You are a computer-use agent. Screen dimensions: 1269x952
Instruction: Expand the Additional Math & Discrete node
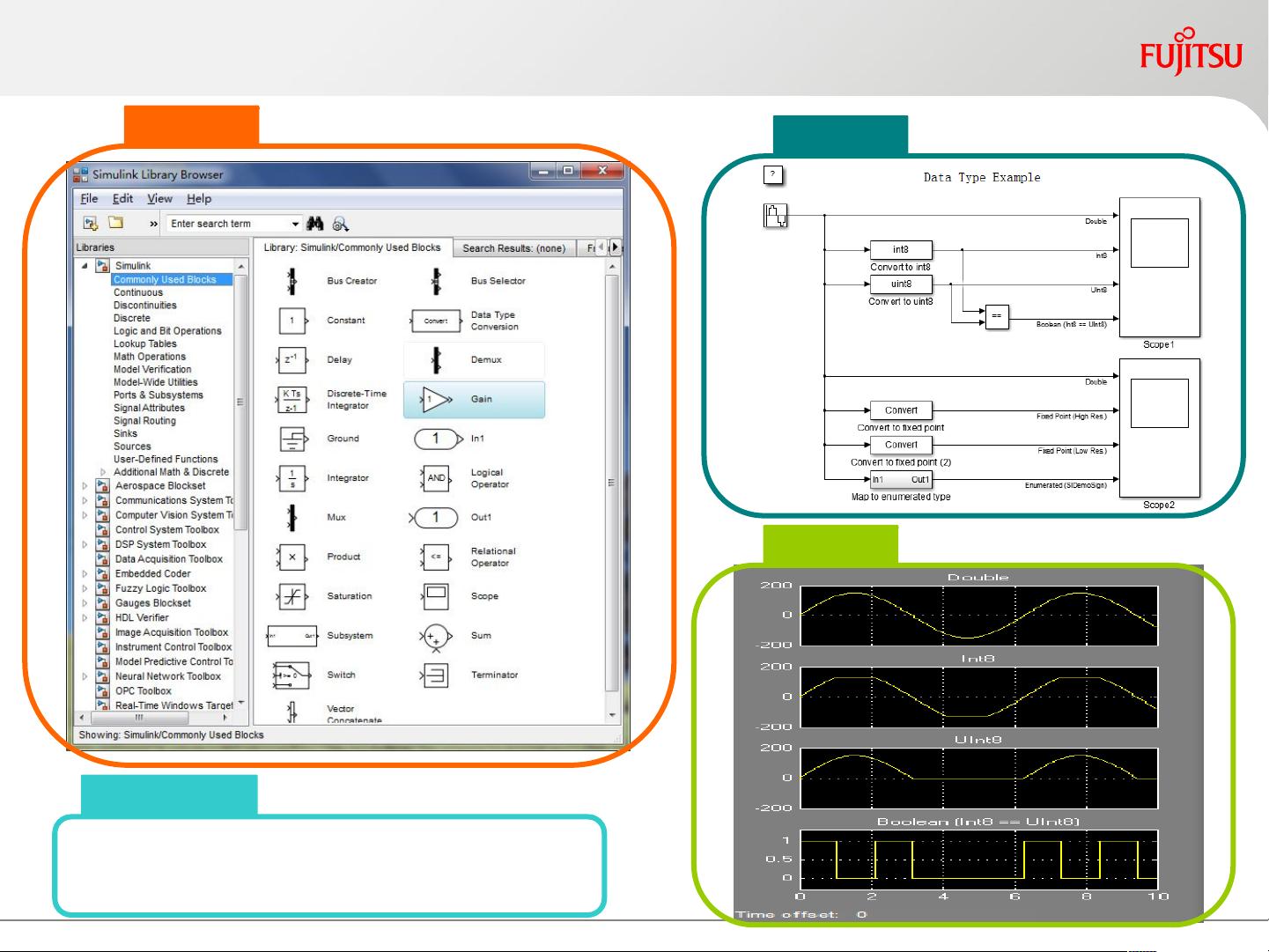tap(103, 472)
